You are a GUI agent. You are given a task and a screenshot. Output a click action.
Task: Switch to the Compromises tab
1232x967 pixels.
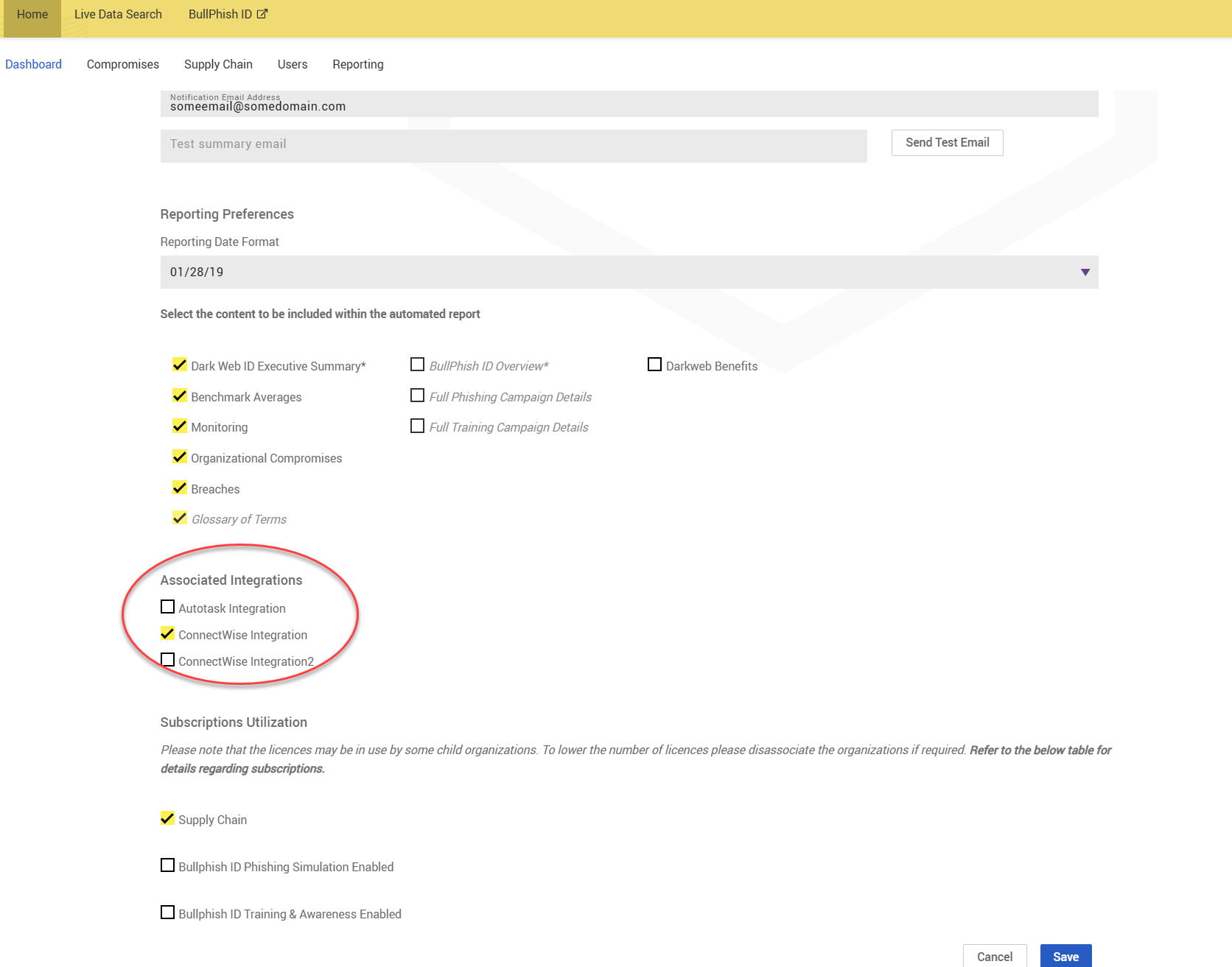[x=123, y=65]
